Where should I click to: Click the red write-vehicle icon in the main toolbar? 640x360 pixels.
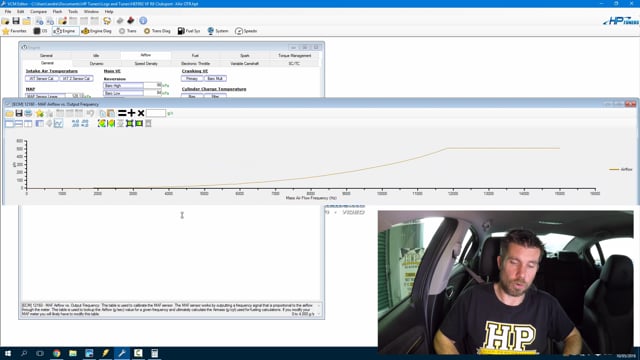click(131, 20)
